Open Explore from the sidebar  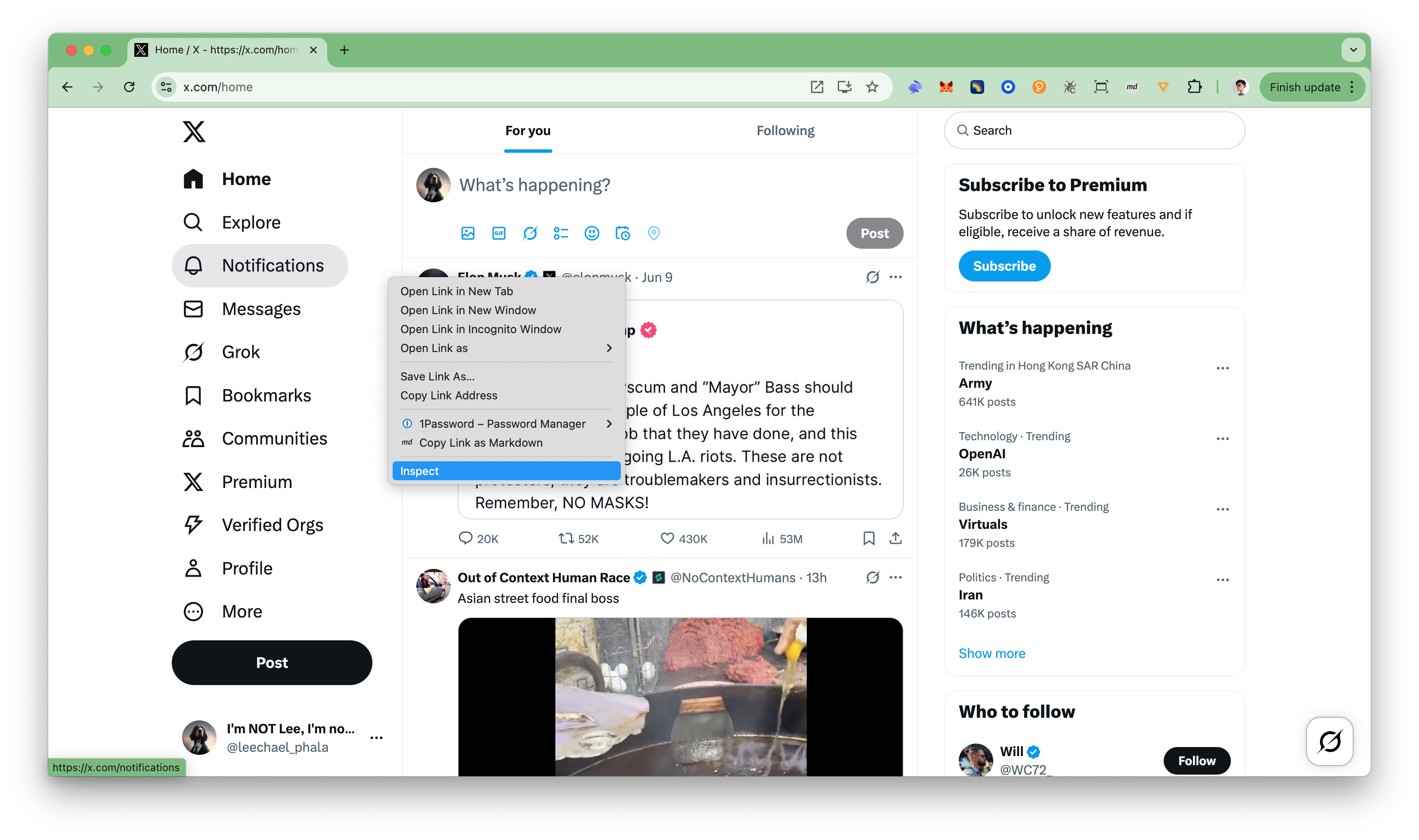(232, 222)
